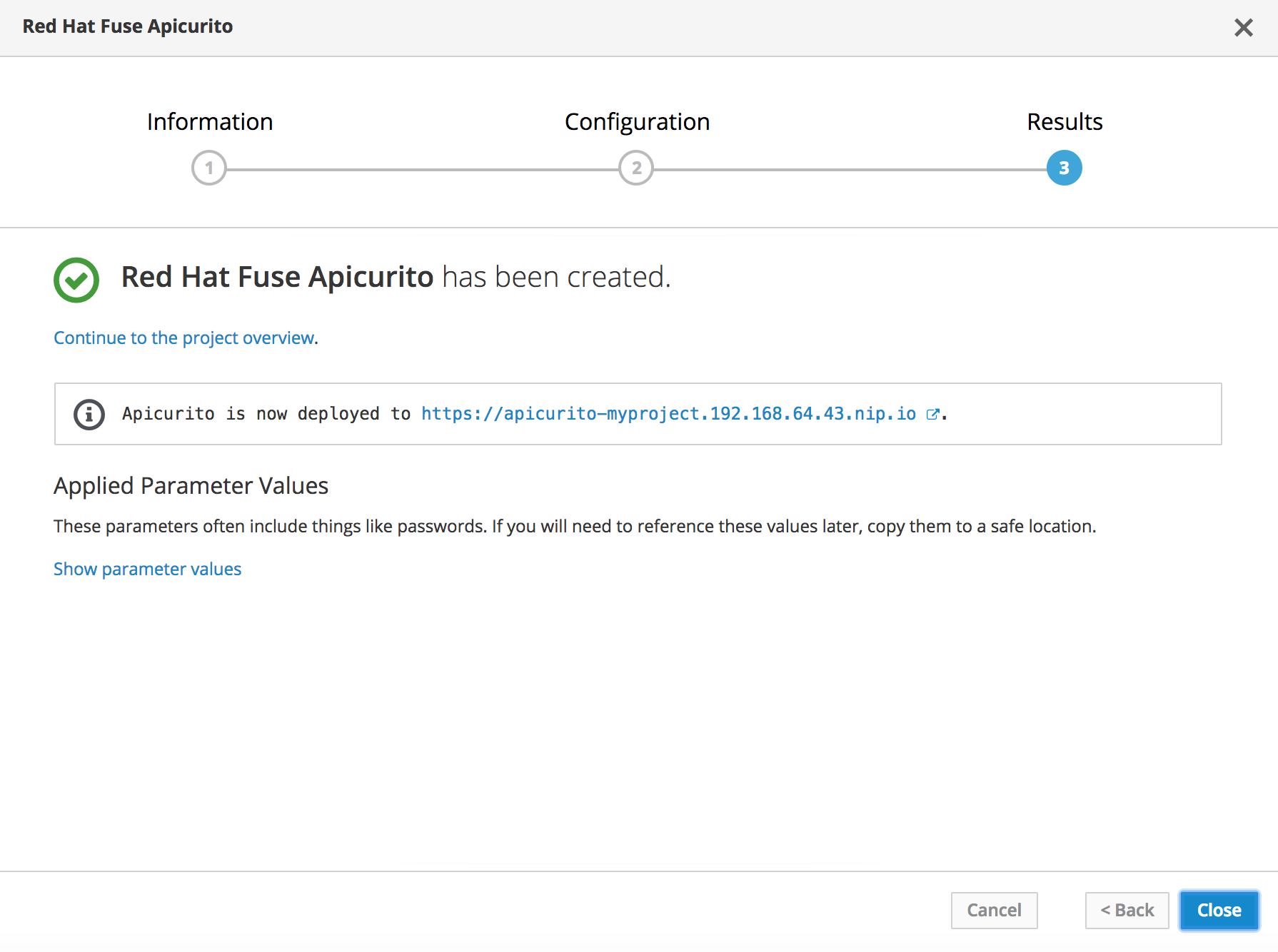Image resolution: width=1278 pixels, height=952 pixels.
Task: Select the step 3 Results circle
Action: 1064,168
